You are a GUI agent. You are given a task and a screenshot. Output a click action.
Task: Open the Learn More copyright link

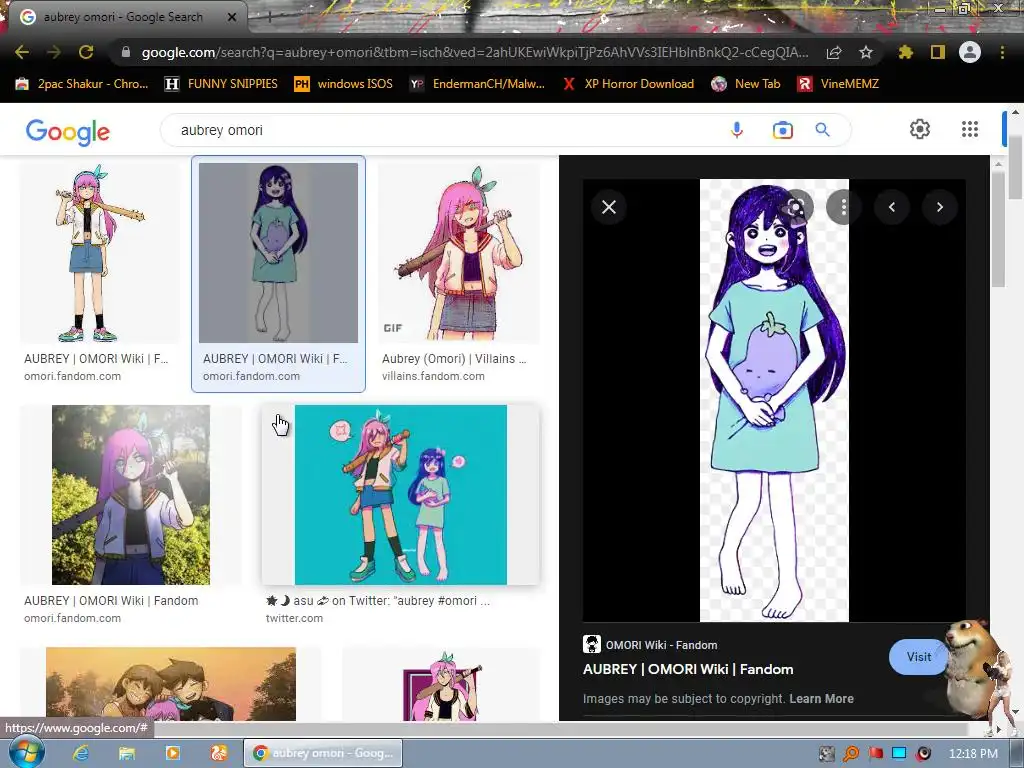(822, 699)
